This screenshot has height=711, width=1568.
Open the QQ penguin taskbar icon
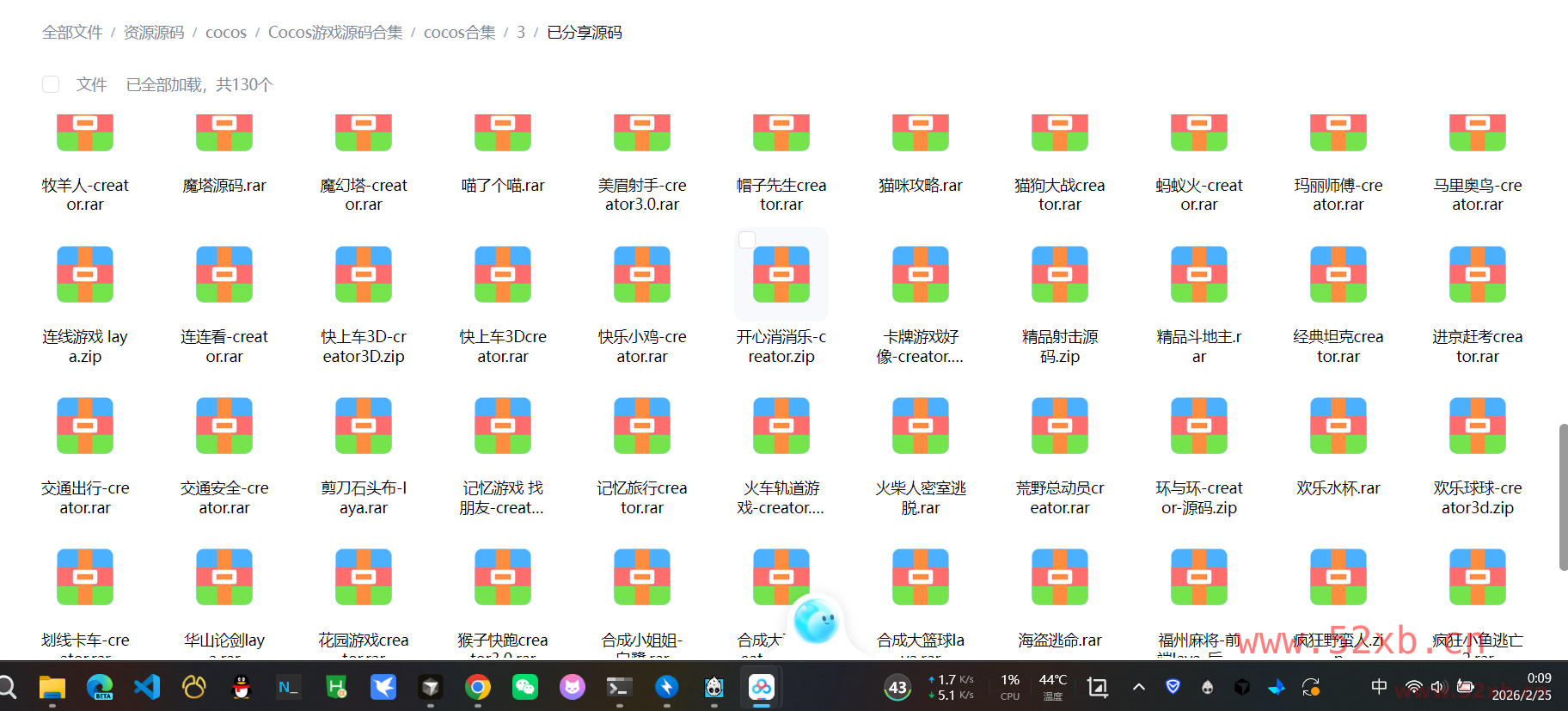click(x=242, y=687)
